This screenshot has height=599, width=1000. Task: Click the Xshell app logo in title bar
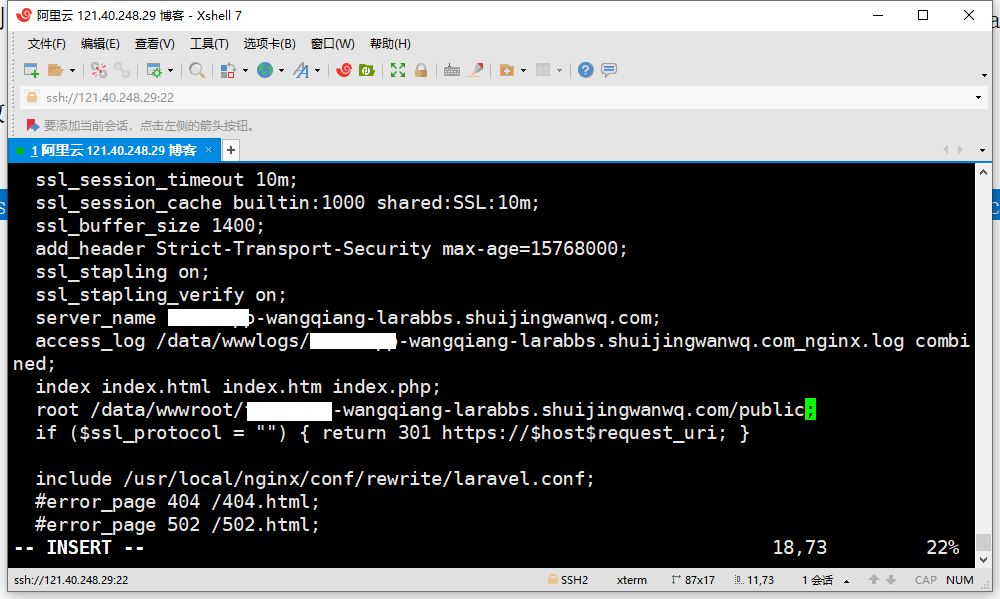[x=24, y=15]
